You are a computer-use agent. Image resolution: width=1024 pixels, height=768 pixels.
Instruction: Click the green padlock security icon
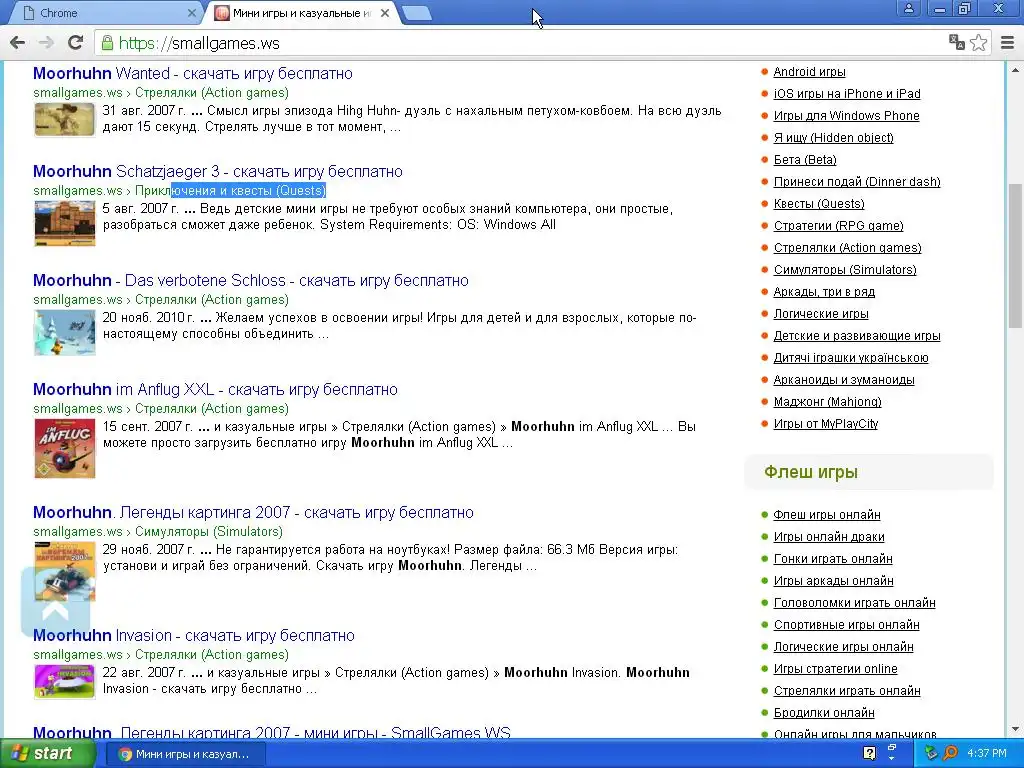106,43
